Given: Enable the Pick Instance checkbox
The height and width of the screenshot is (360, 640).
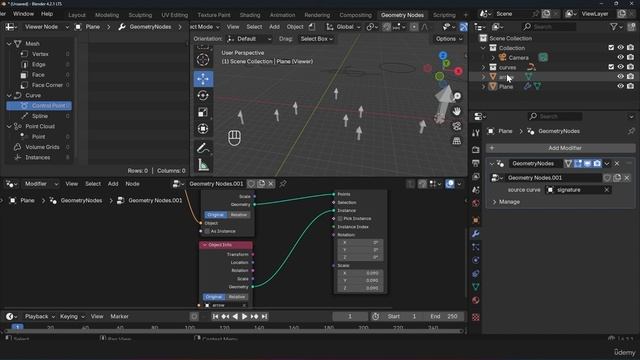Looking at the screenshot, I should 340,219.
